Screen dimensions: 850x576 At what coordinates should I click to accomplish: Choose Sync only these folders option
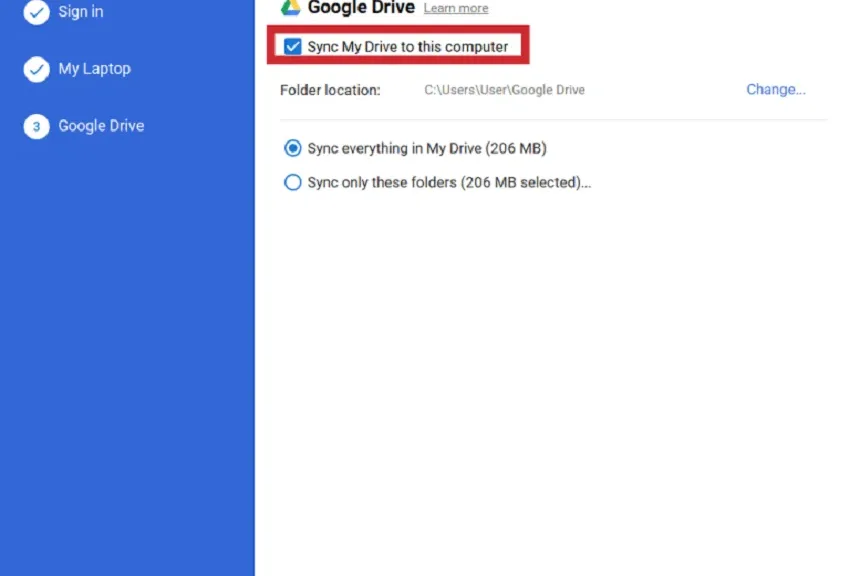pos(293,182)
